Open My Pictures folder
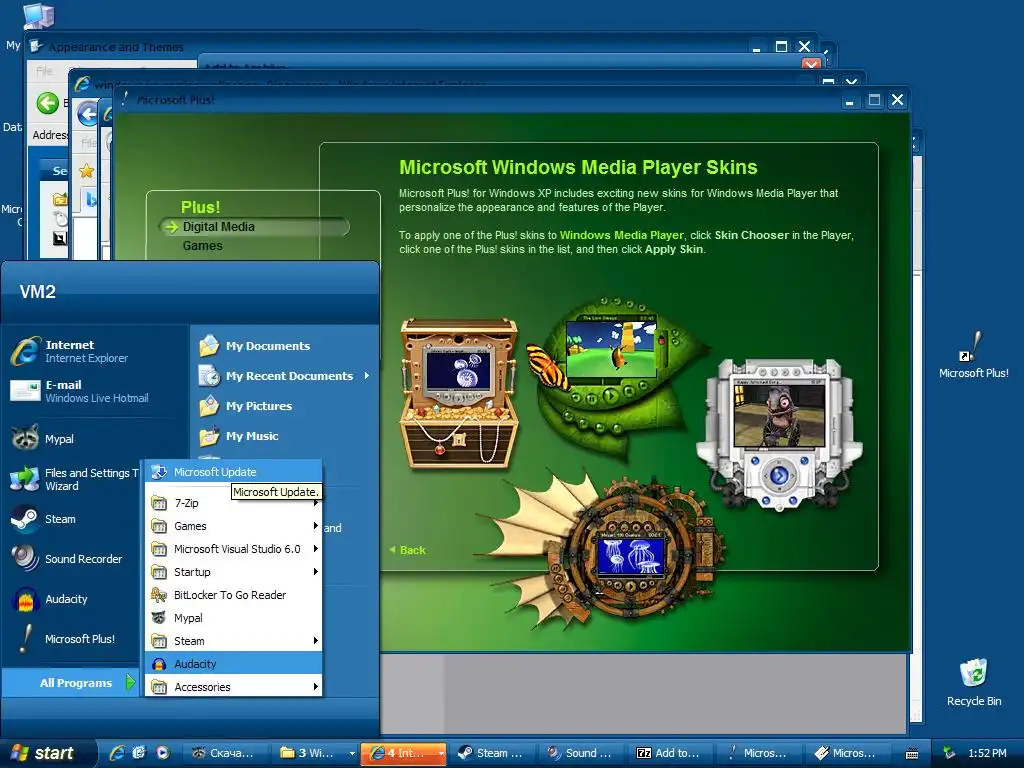1024x768 pixels. [x=246, y=406]
